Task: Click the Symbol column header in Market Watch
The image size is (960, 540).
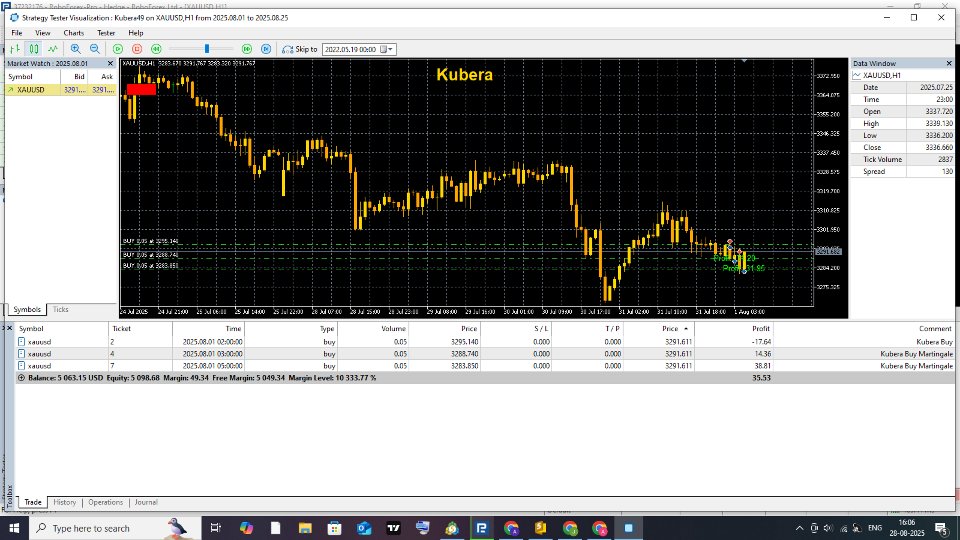Action: pyautogui.click(x=32, y=77)
